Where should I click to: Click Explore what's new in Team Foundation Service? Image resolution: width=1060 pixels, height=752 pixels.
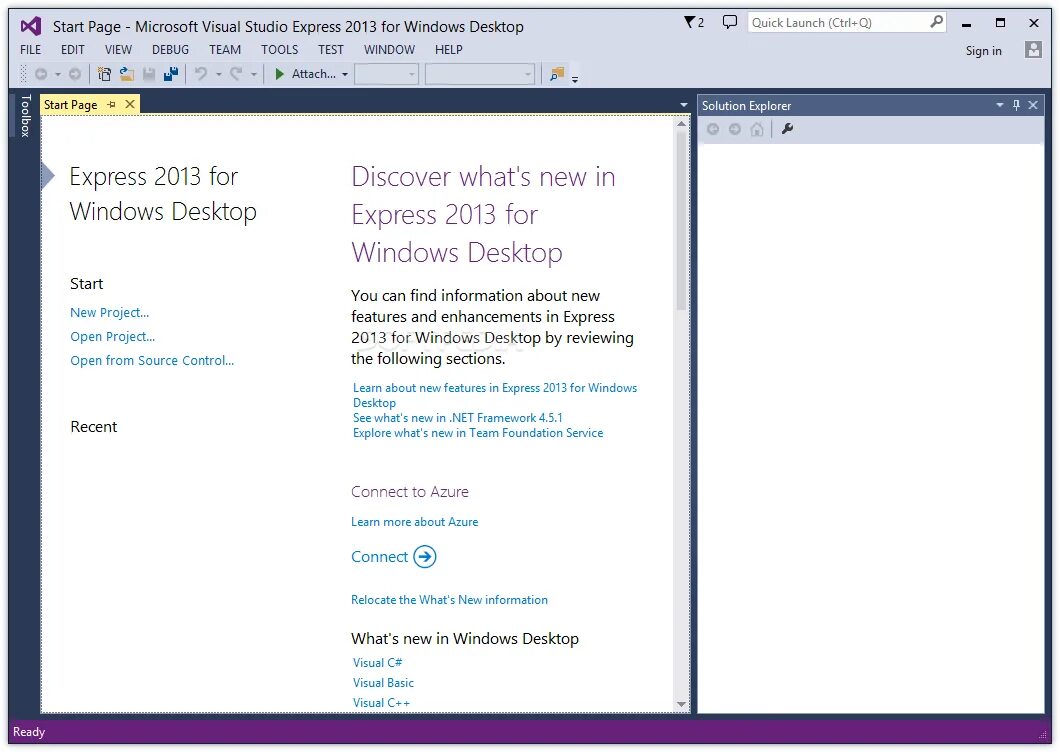(x=478, y=433)
